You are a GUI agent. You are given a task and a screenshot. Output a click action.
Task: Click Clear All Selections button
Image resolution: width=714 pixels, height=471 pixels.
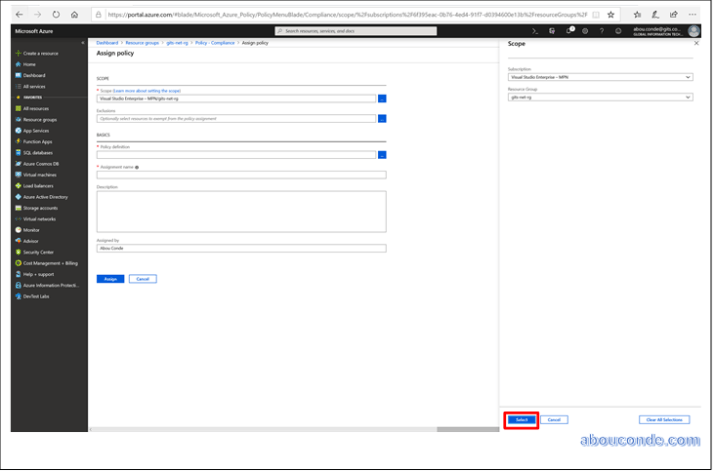pos(664,419)
